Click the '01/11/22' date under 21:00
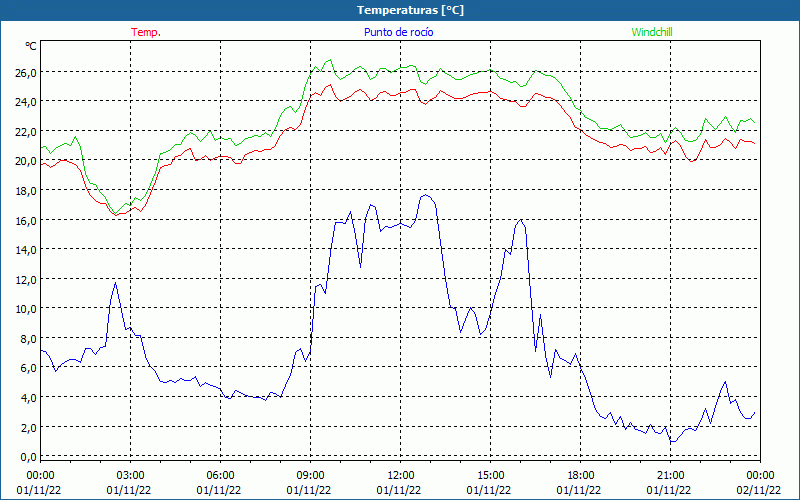Image resolution: width=800 pixels, height=500 pixels. tap(669, 490)
